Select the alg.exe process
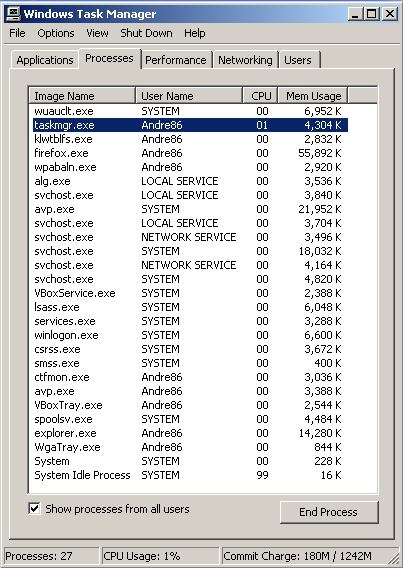Screen dimensions: 403x568 [x=190, y=181]
